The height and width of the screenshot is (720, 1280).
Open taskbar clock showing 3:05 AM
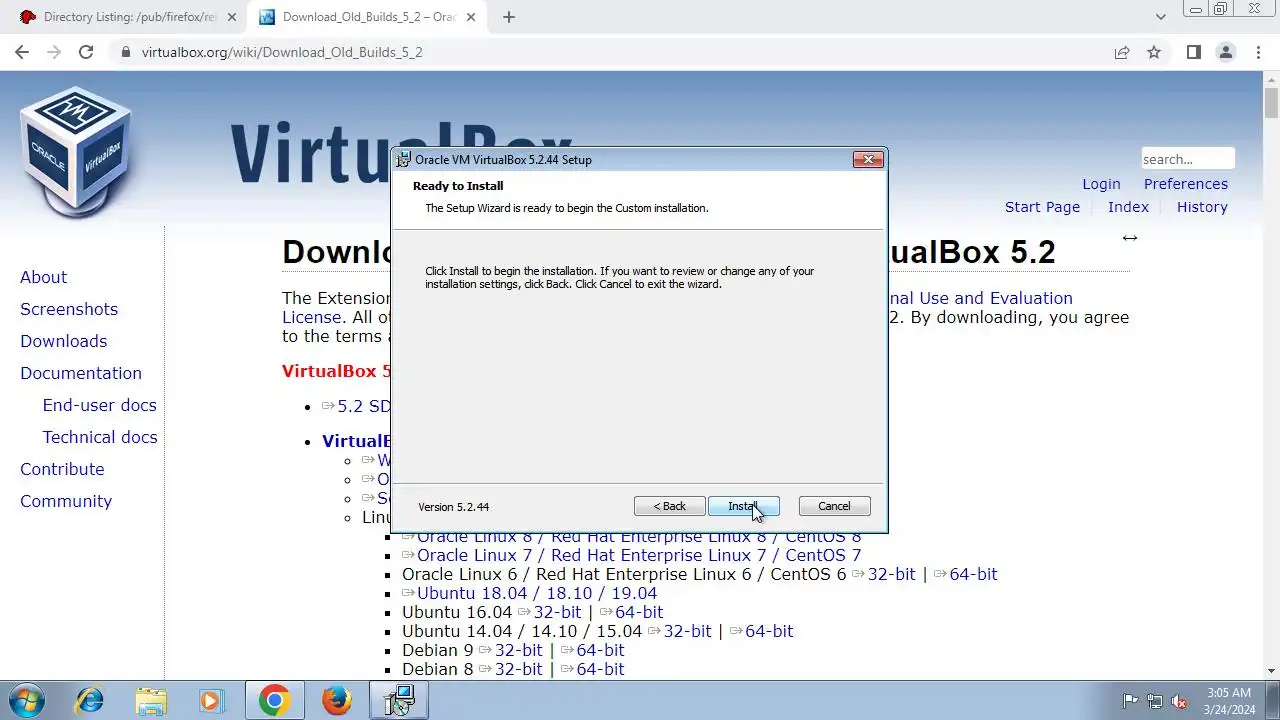(x=1230, y=700)
